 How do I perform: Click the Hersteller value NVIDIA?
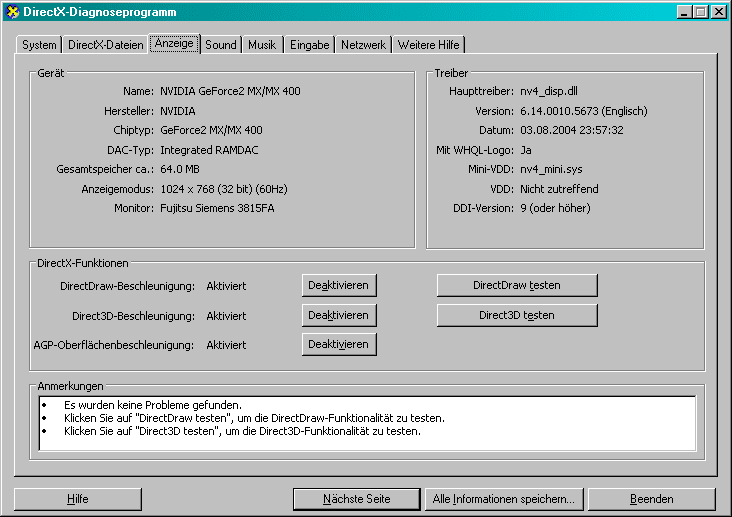(178, 111)
